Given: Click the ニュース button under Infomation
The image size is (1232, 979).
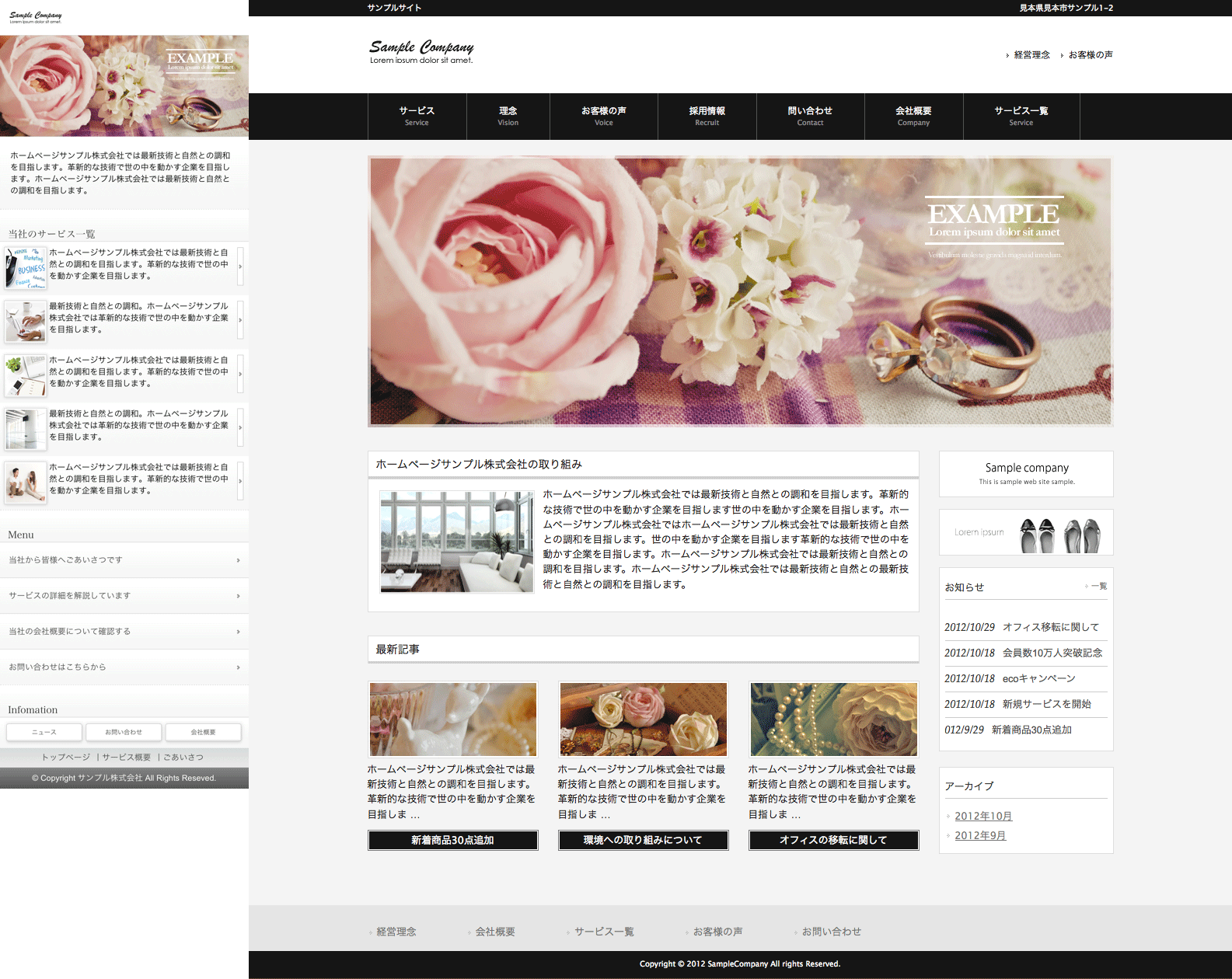Looking at the screenshot, I should 44,732.
